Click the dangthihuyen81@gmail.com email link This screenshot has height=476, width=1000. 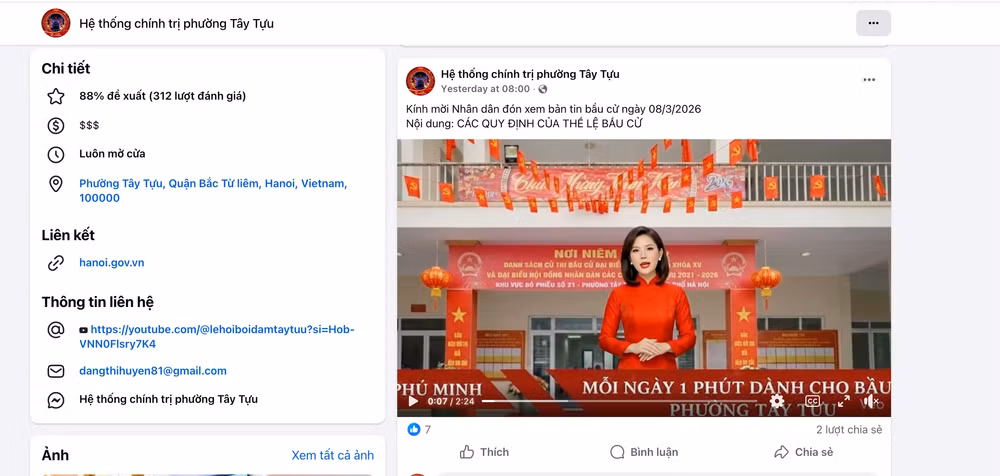[x=153, y=371]
